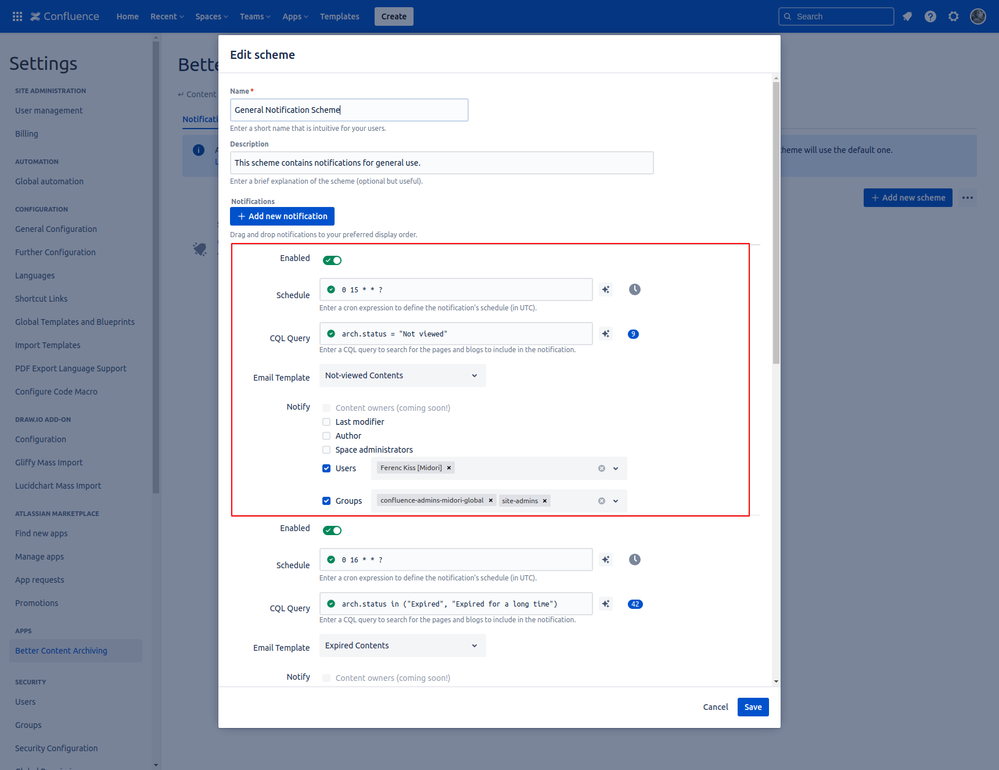Image resolution: width=999 pixels, height=770 pixels.
Task: Click the search magnifier icon
Action: [788, 17]
